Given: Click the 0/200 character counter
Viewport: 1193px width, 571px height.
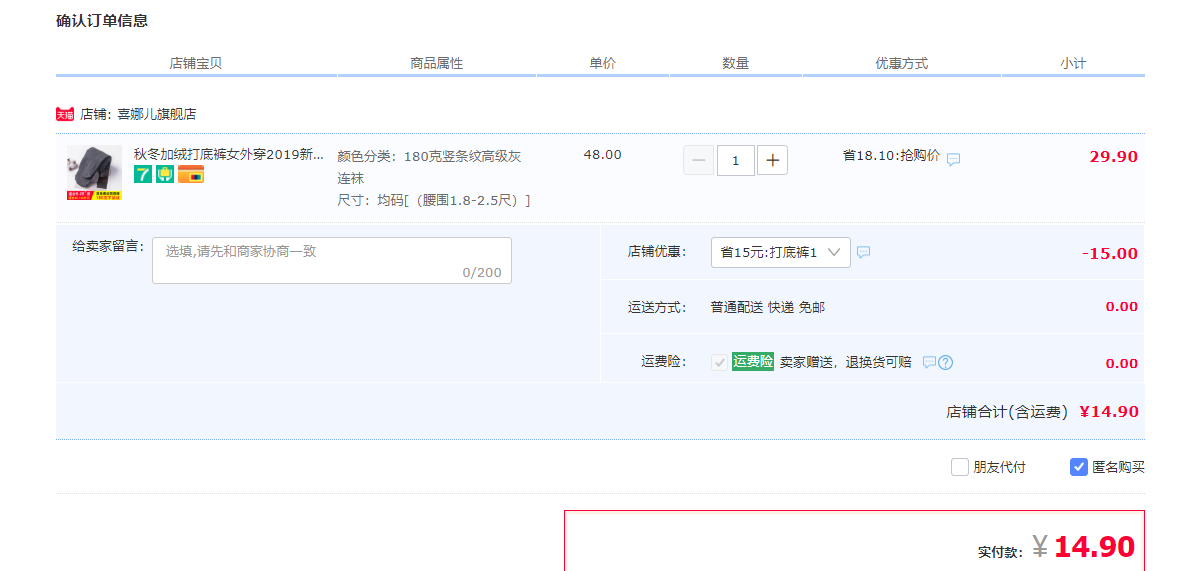Looking at the screenshot, I should 482,273.
